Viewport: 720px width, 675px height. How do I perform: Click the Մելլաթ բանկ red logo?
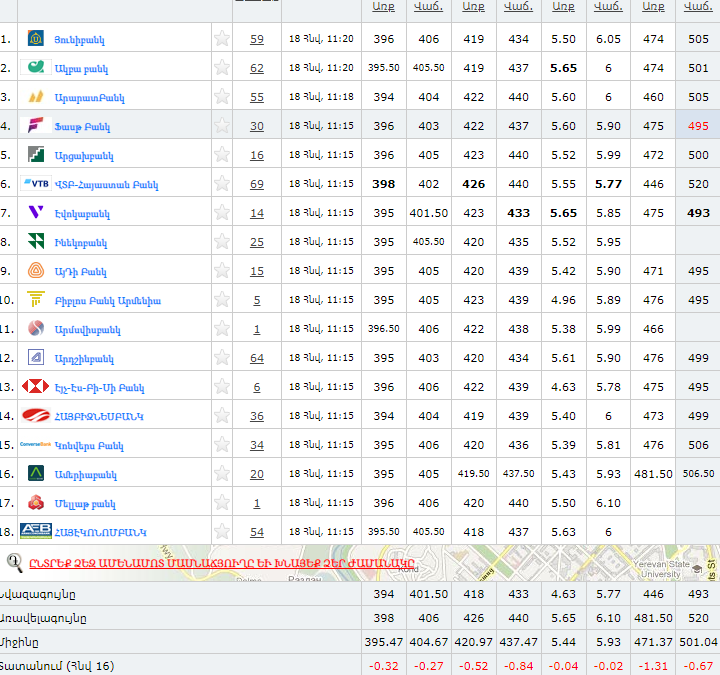pos(36,502)
